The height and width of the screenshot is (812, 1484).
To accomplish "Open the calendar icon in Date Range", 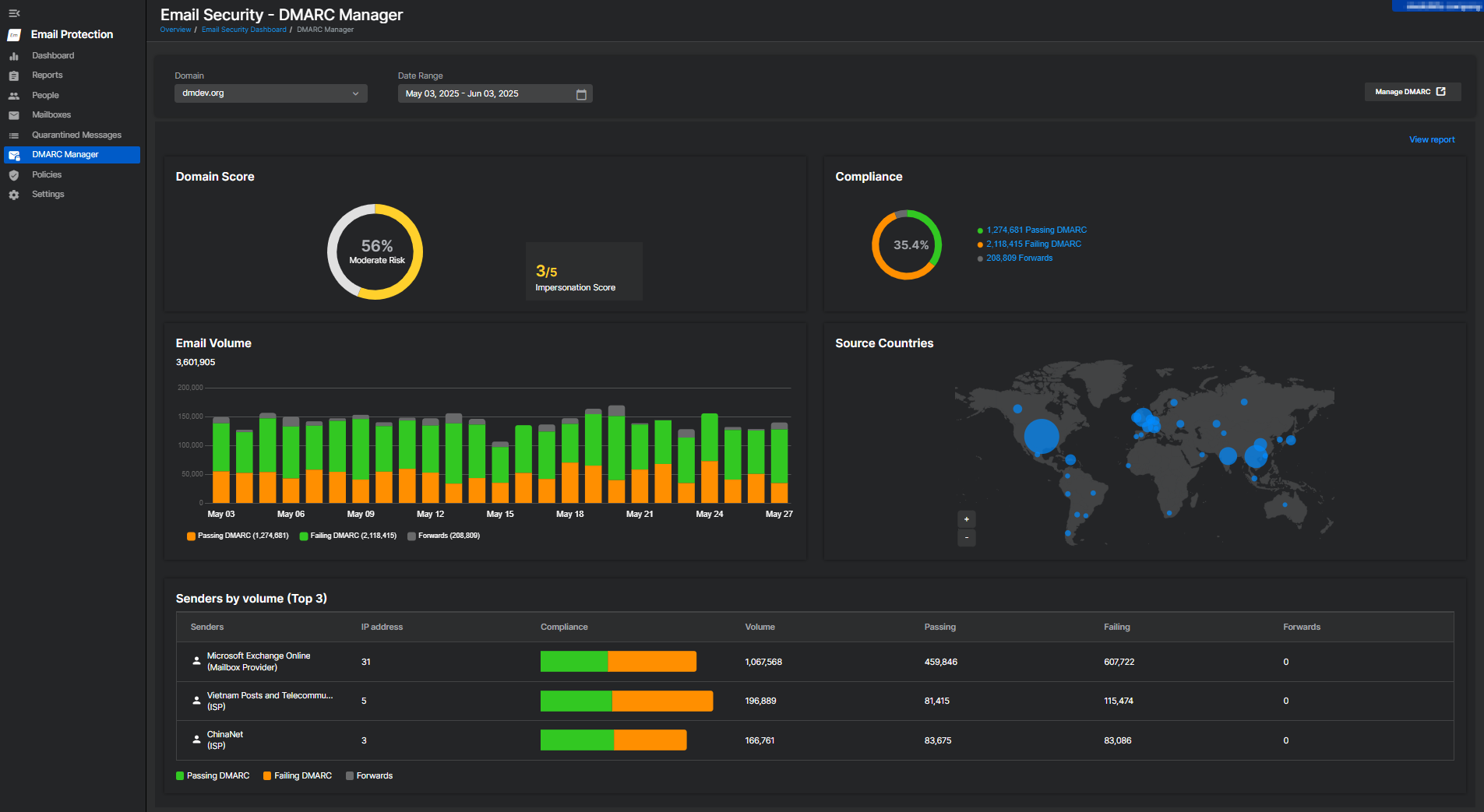I will (x=581, y=94).
